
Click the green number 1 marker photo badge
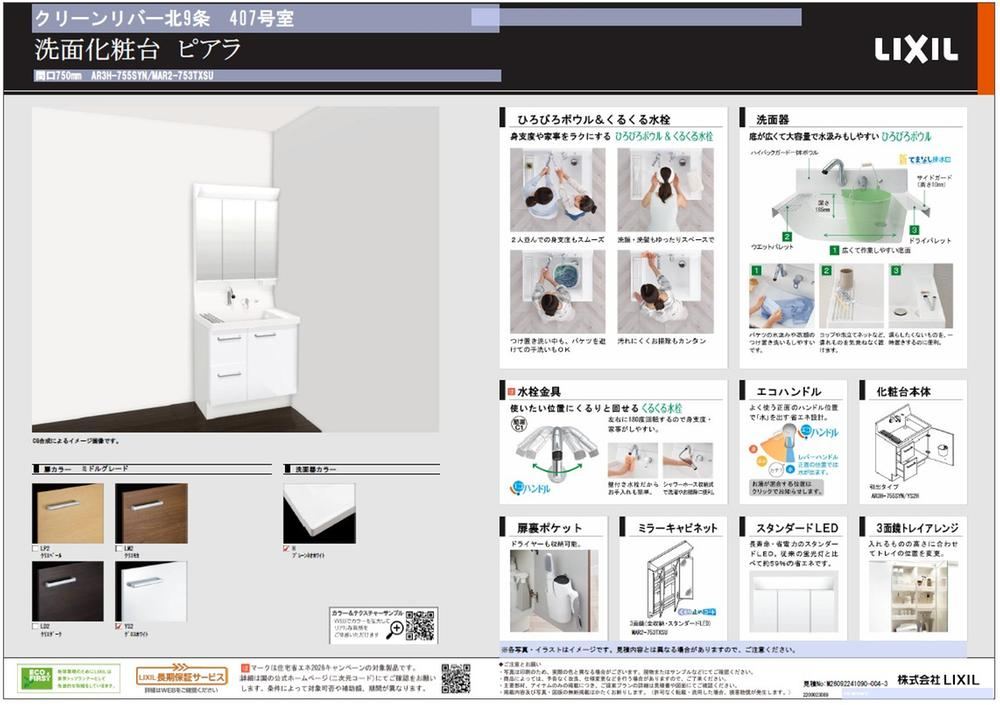coord(756,271)
